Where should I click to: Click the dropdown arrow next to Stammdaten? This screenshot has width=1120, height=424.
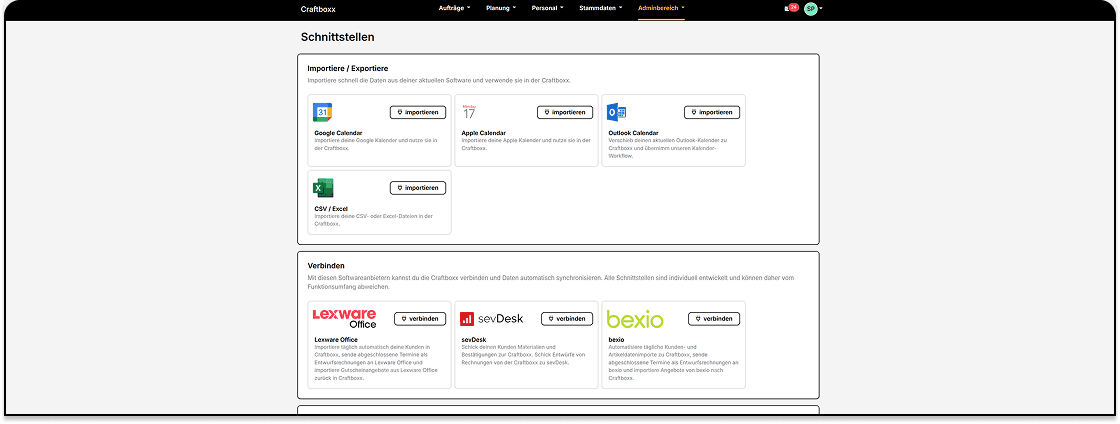pos(620,9)
